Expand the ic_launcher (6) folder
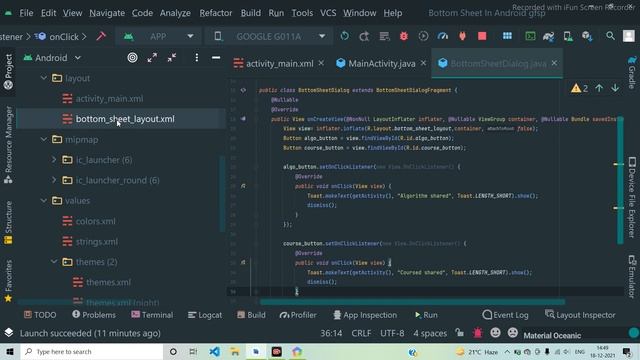640x360 pixels. [x=54, y=160]
